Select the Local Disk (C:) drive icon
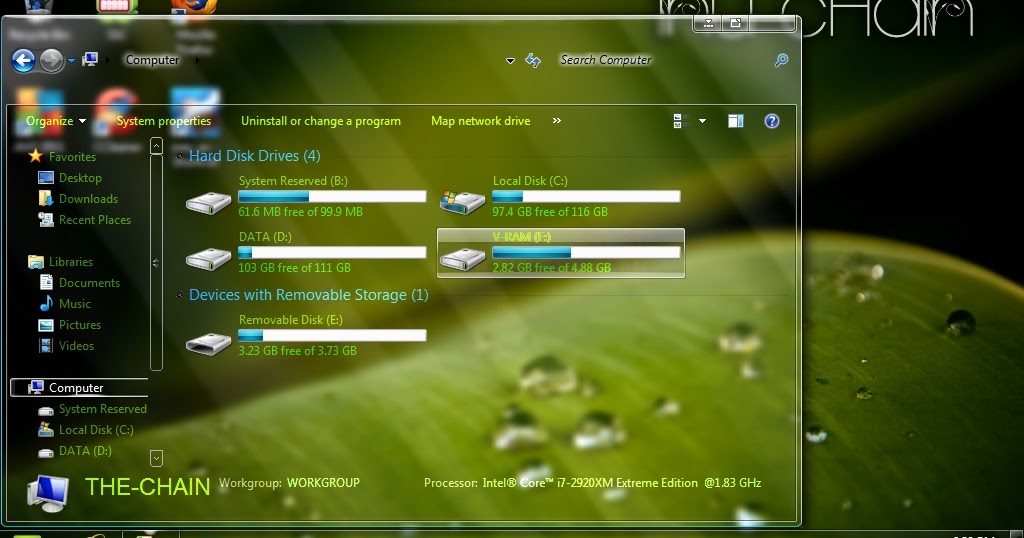 (462, 202)
